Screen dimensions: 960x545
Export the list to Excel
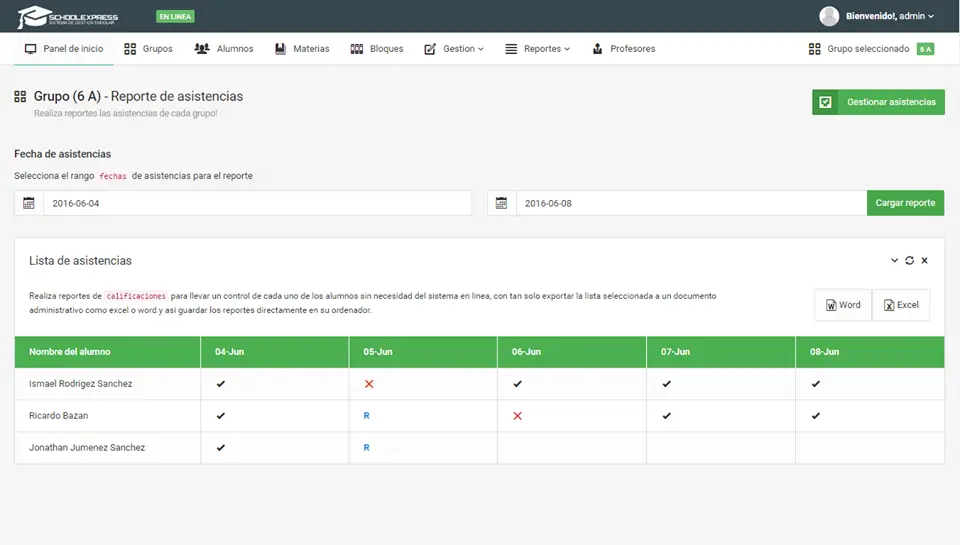point(901,304)
